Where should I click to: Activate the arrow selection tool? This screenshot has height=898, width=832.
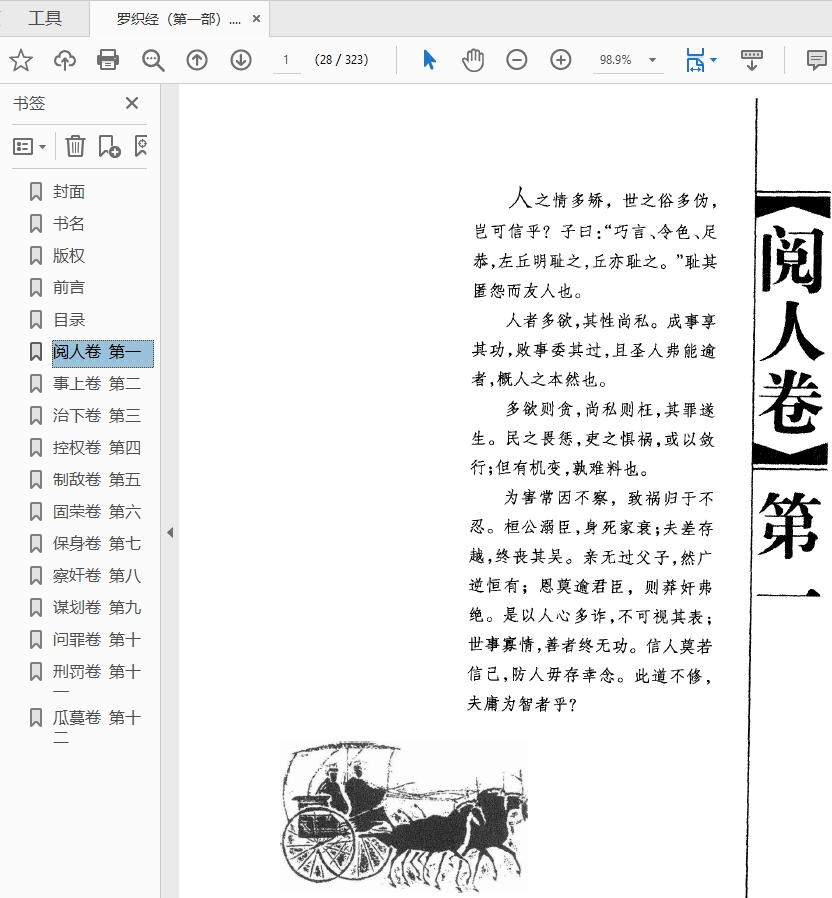tap(430, 60)
